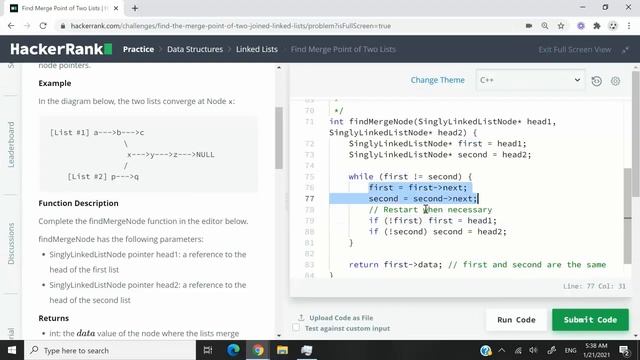Click the pen/link tray icon
The width and height of the screenshot is (640, 360).
click(x=551, y=351)
